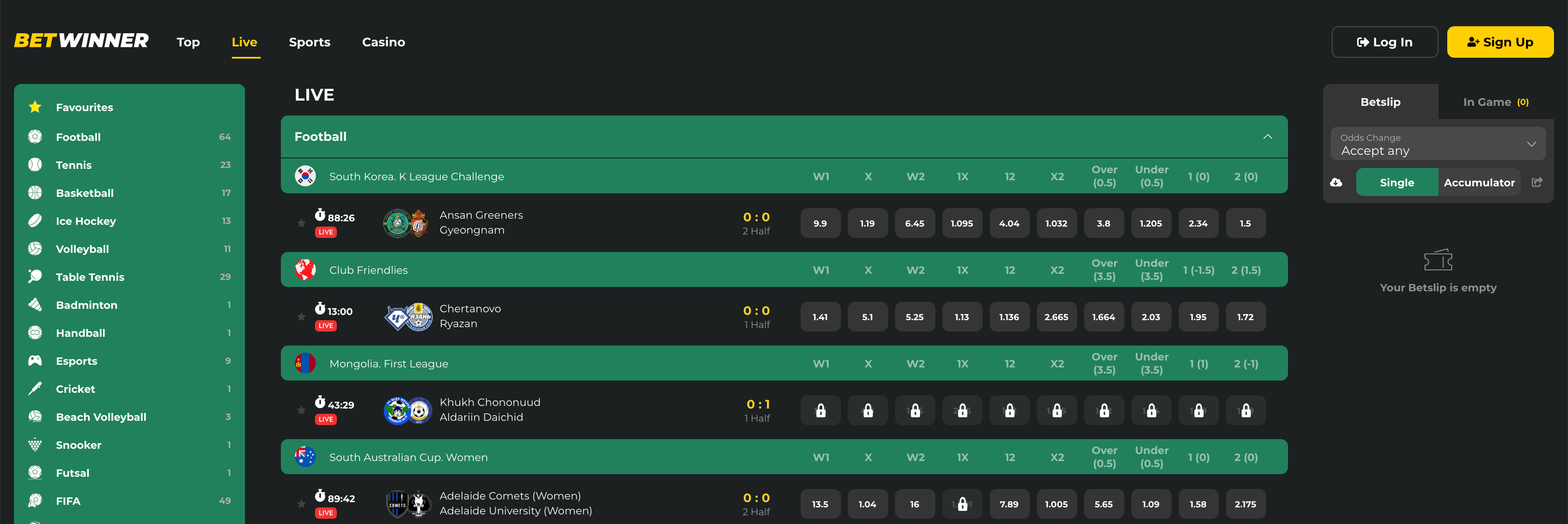Collapse the Football section with its chevron

[x=1268, y=136]
